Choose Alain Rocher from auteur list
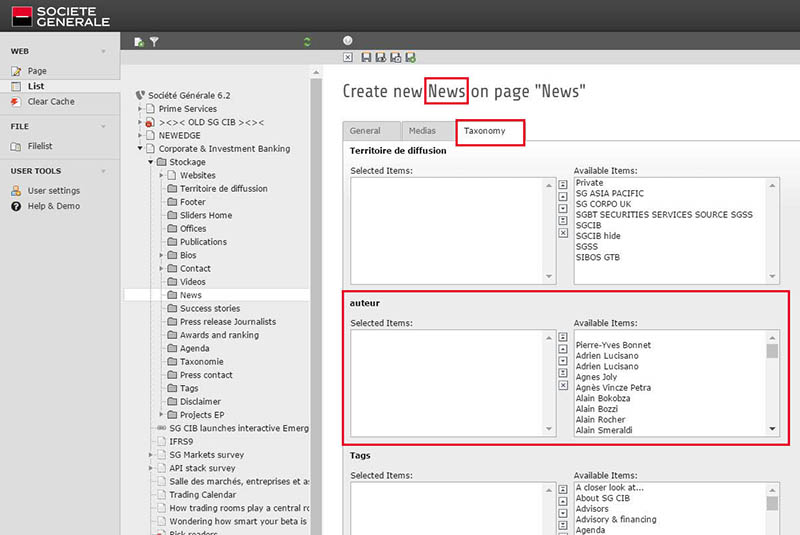The width and height of the screenshot is (800, 535). (600, 420)
